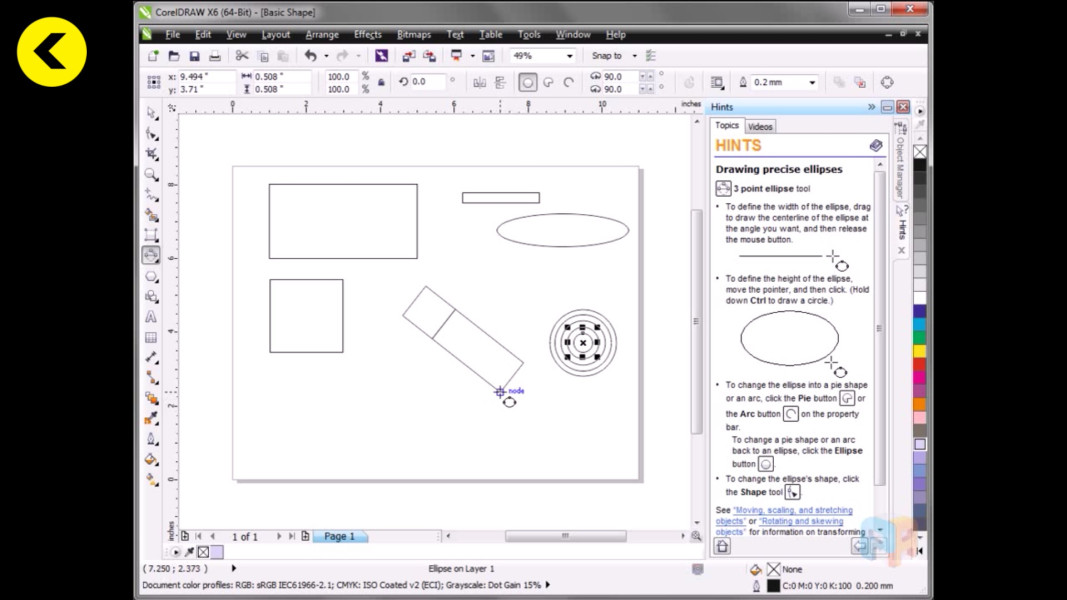
Task: Switch shape to Pie
Action: [x=548, y=82]
